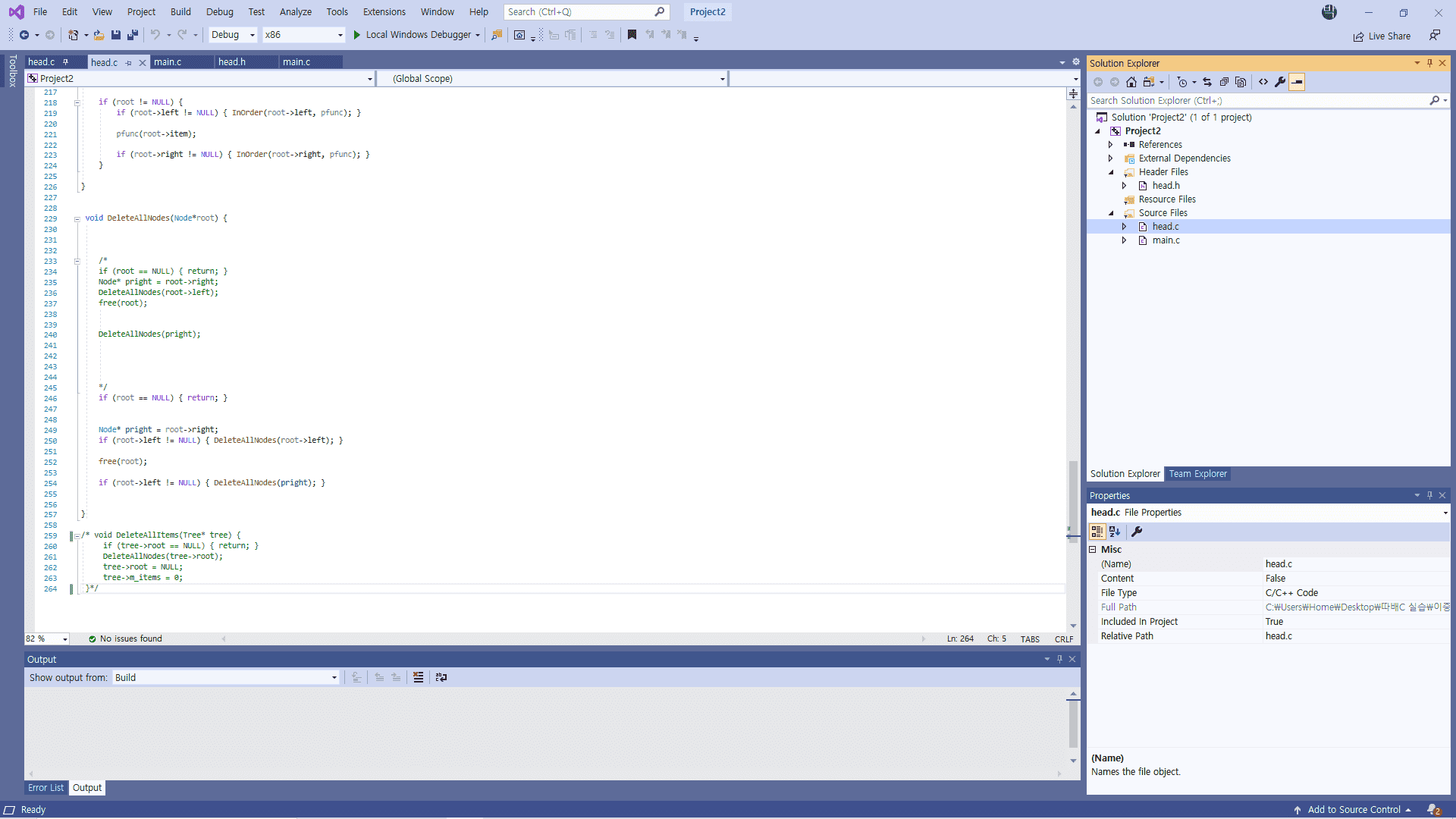
Task: Open the Analyze menu
Action: click(295, 11)
